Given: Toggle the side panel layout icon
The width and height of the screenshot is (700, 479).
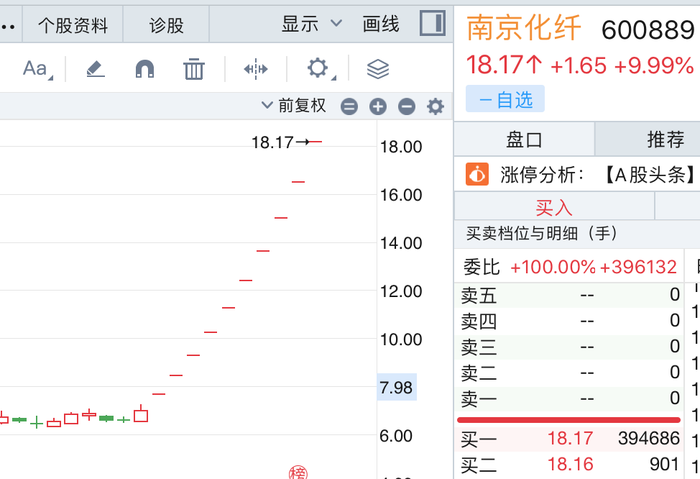Looking at the screenshot, I should pyautogui.click(x=432, y=24).
